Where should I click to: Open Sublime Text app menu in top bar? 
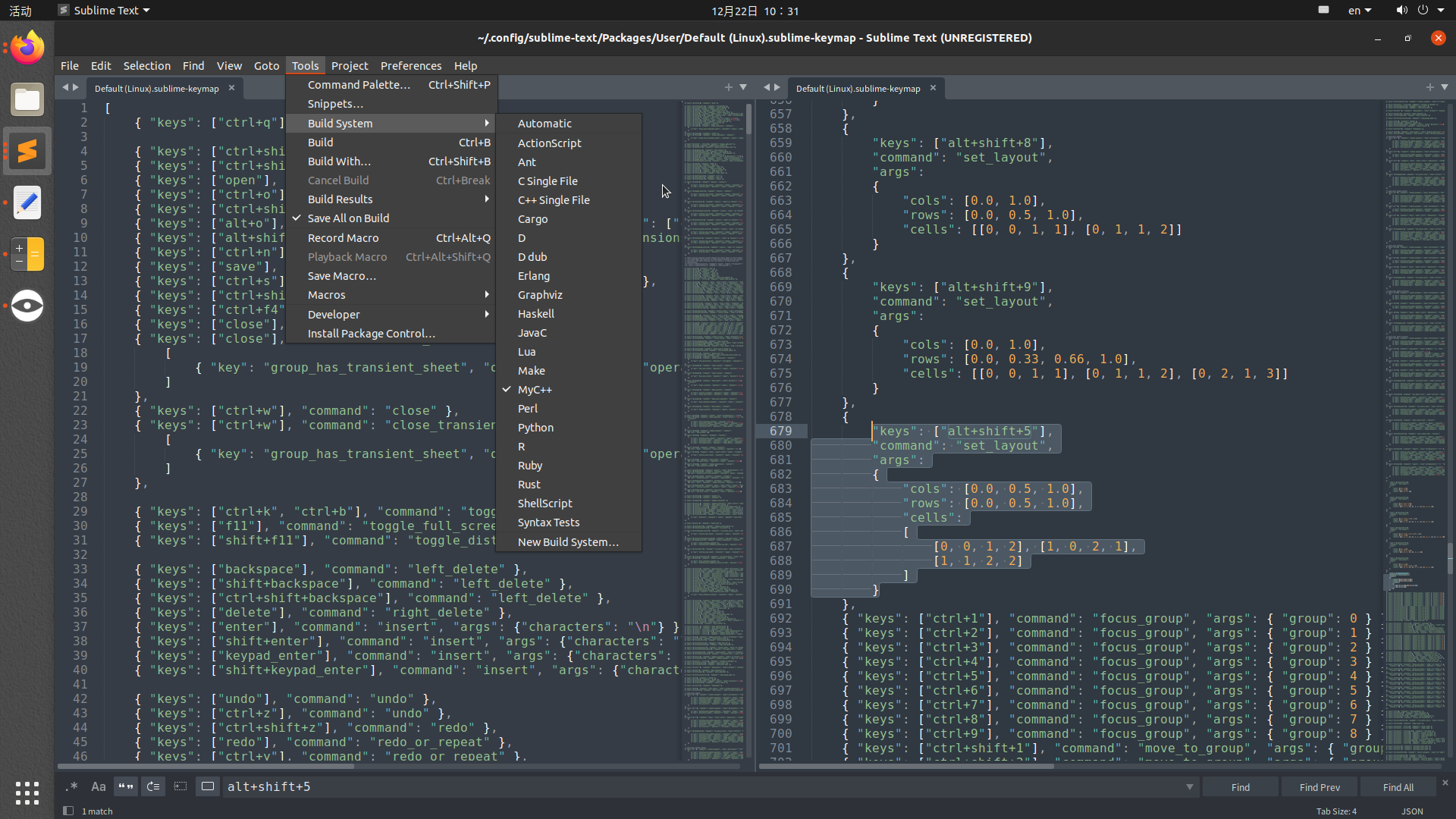[105, 11]
